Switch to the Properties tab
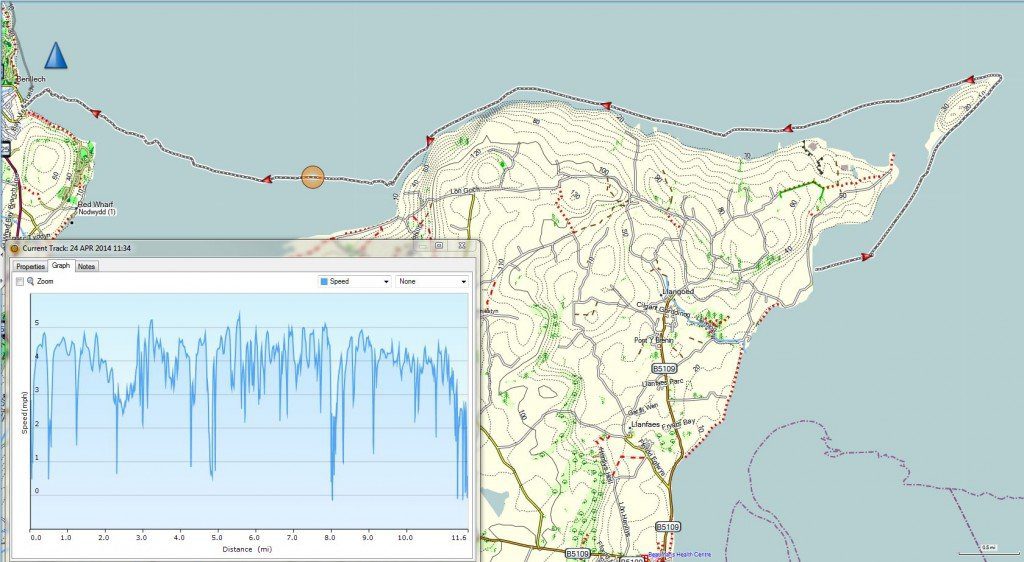Image resolution: width=1024 pixels, height=562 pixels. tap(30, 267)
